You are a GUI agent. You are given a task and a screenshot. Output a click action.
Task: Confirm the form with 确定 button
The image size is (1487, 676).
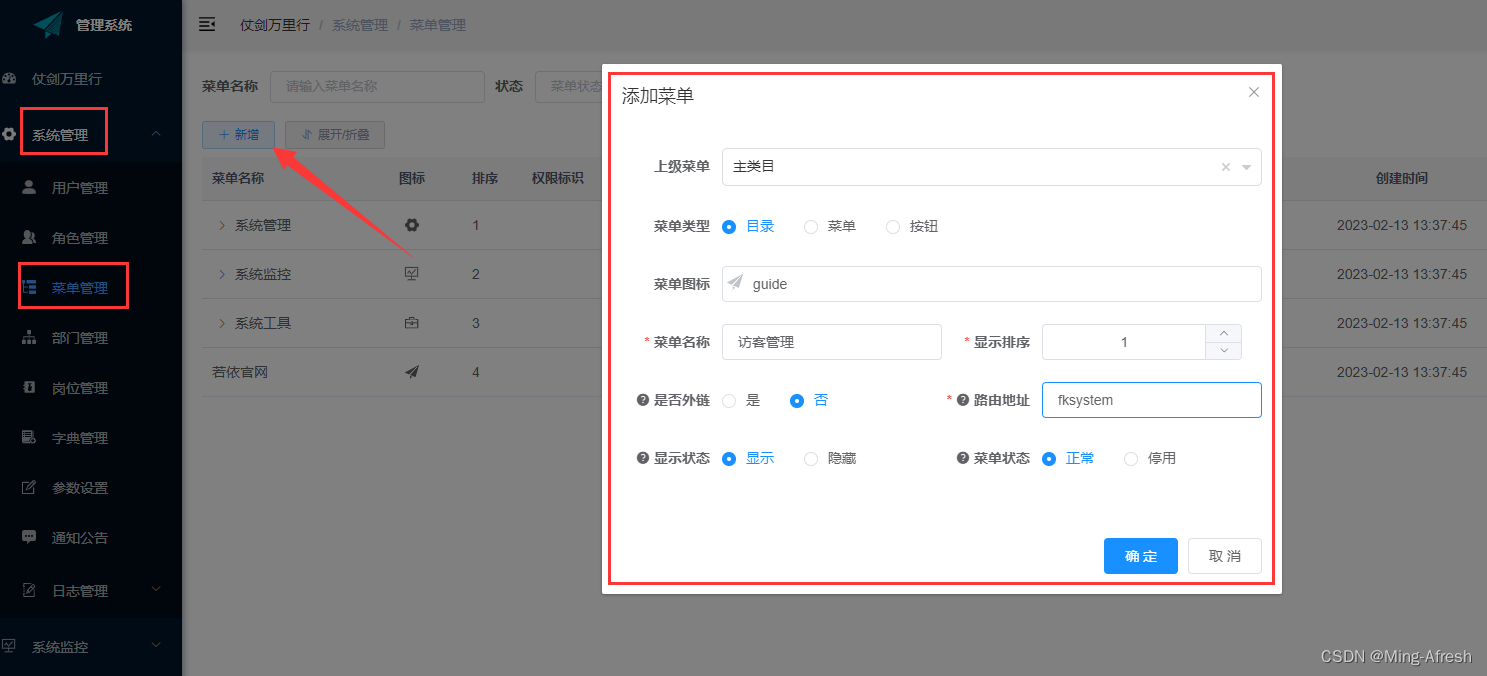[x=1140, y=556]
